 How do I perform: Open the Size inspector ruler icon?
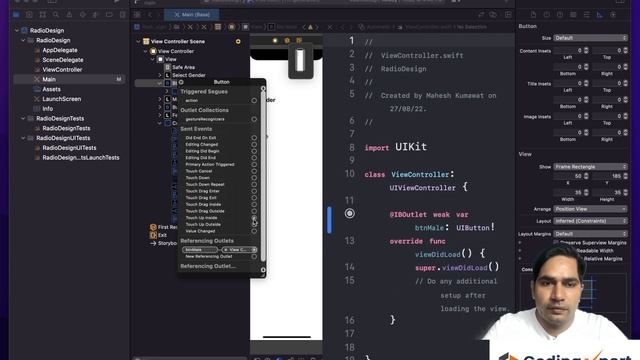600,15
